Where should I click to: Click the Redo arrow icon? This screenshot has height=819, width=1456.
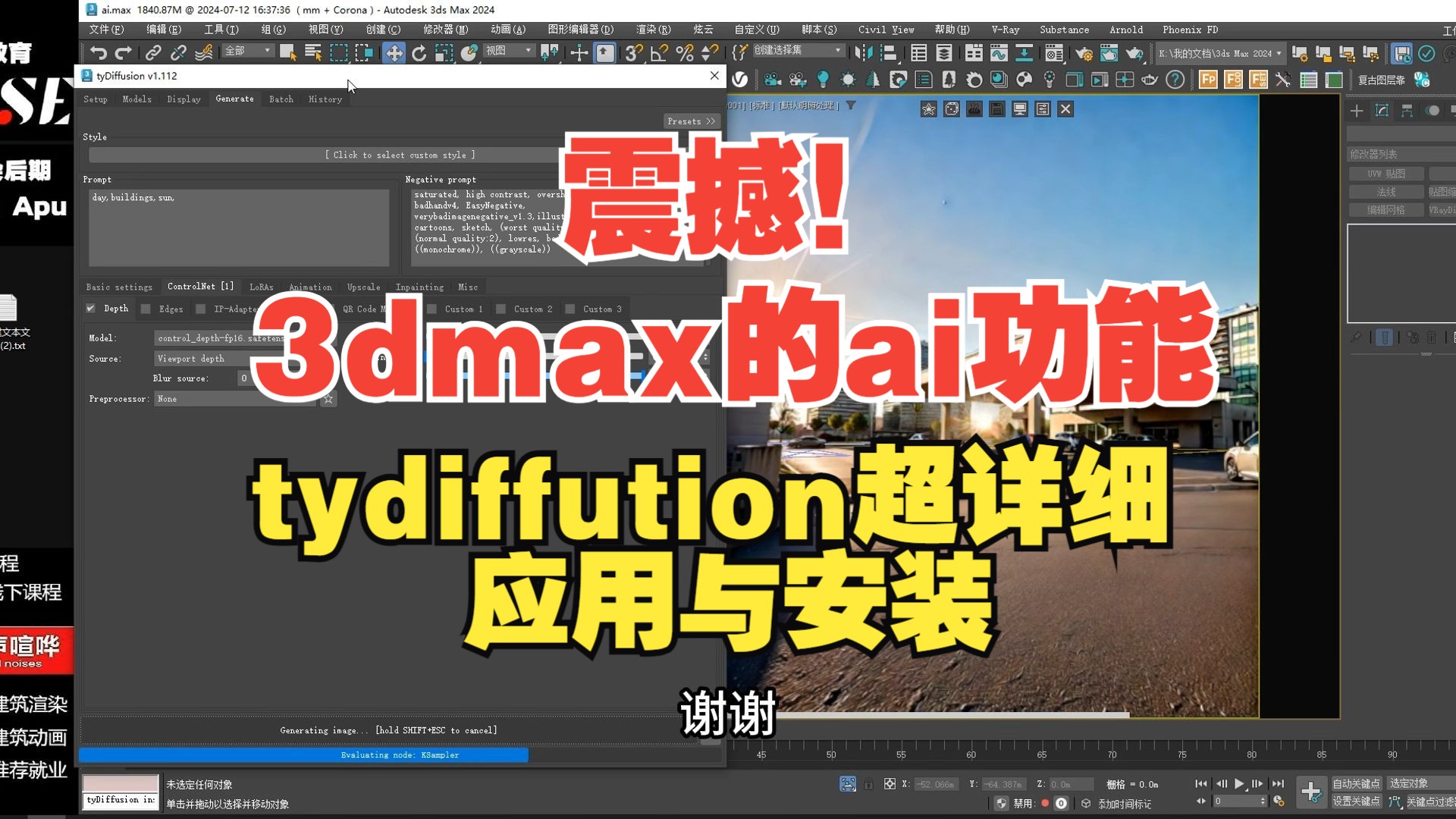click(124, 52)
